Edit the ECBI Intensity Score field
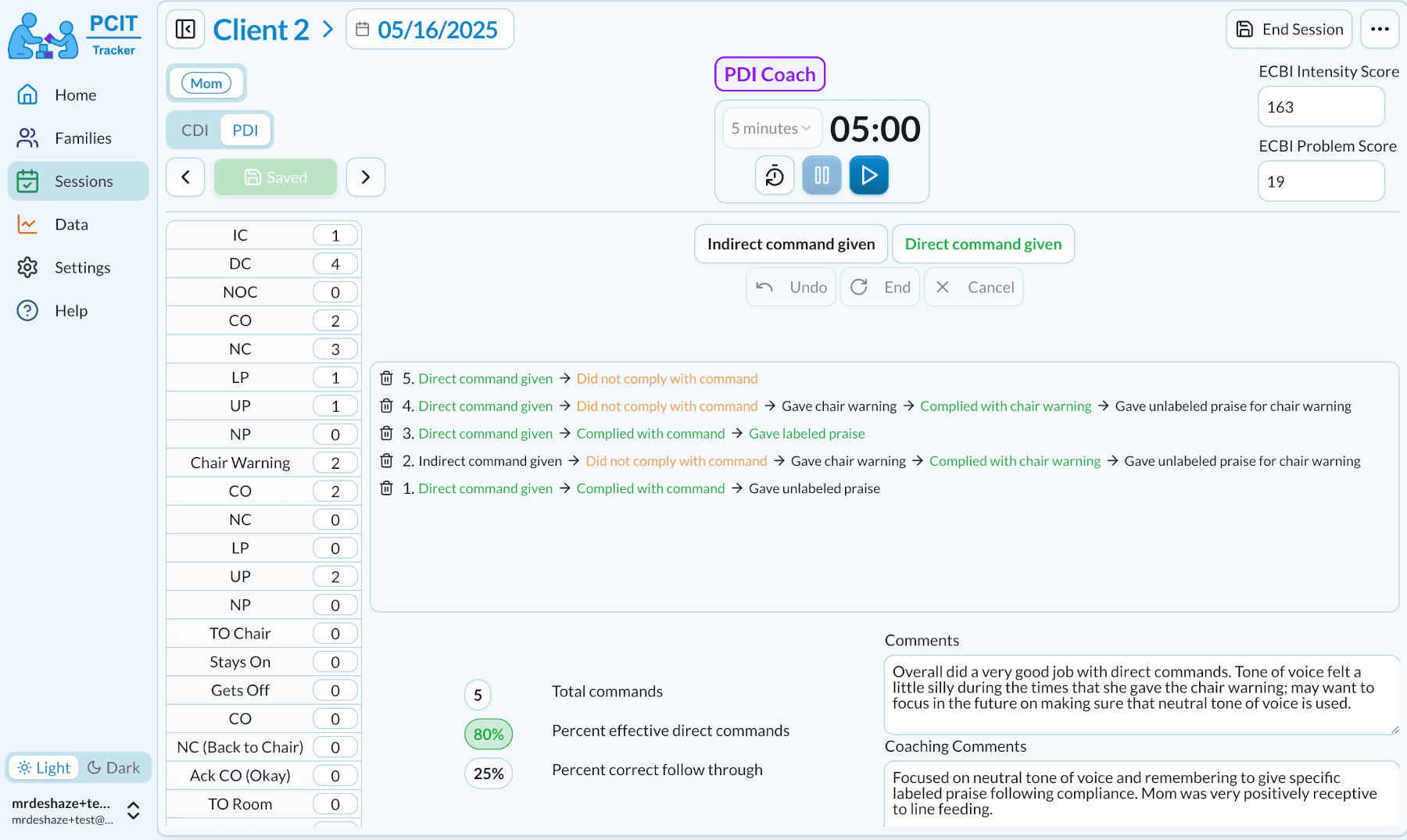 coord(1320,107)
